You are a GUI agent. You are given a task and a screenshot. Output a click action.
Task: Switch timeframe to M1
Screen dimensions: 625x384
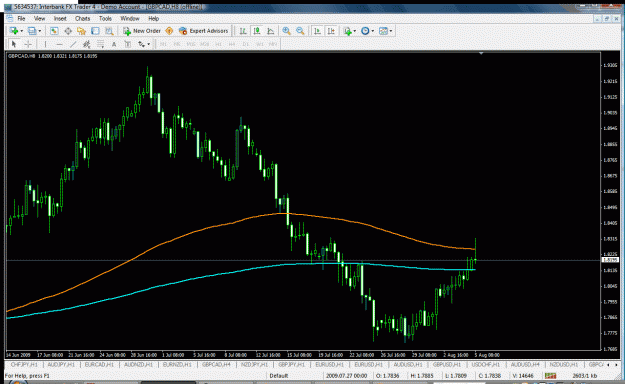163,44
